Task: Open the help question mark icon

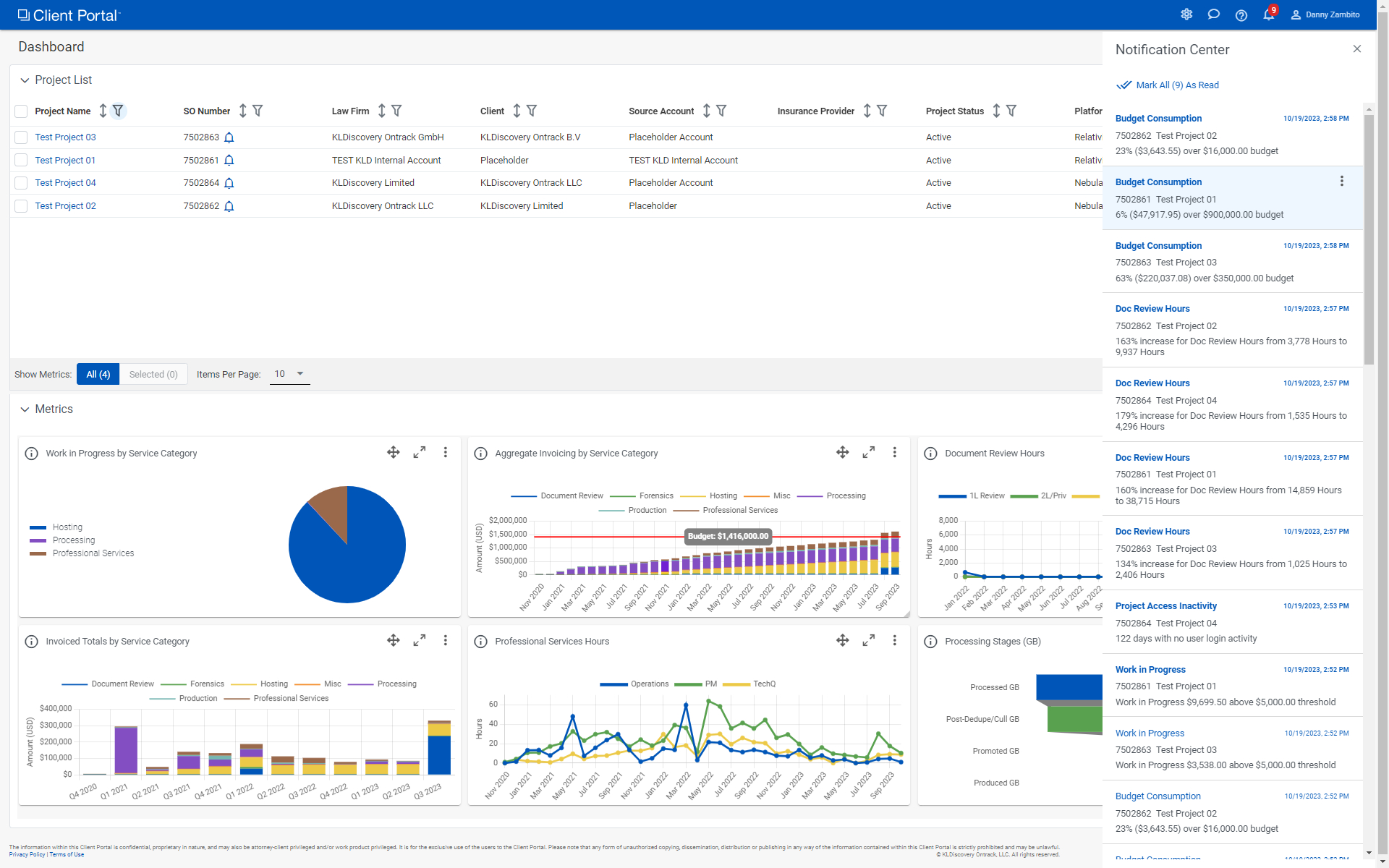Action: tap(1241, 15)
